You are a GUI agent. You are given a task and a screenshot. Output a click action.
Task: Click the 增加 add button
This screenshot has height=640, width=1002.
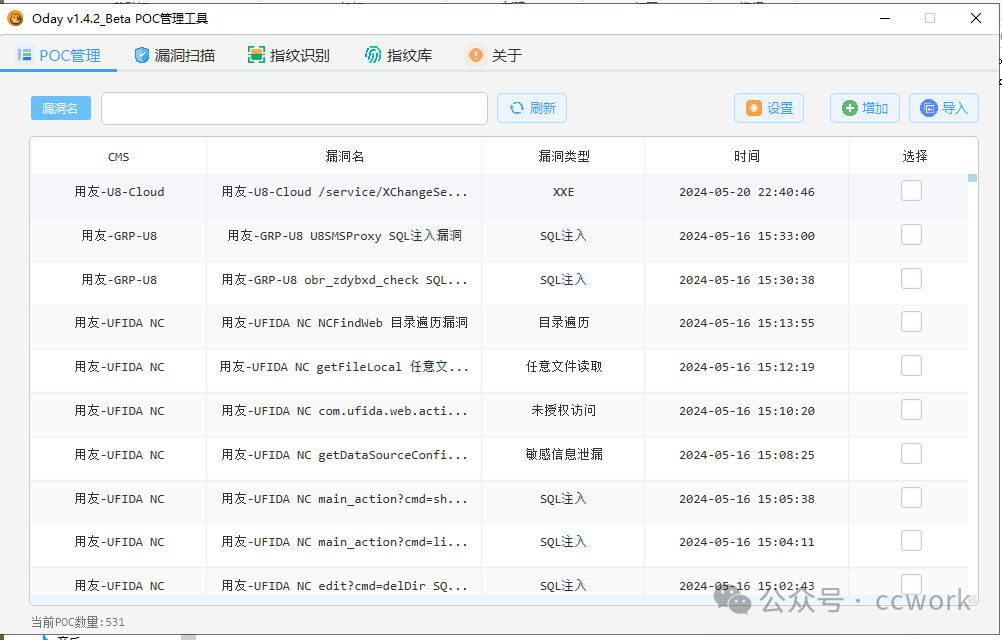[x=865, y=108]
